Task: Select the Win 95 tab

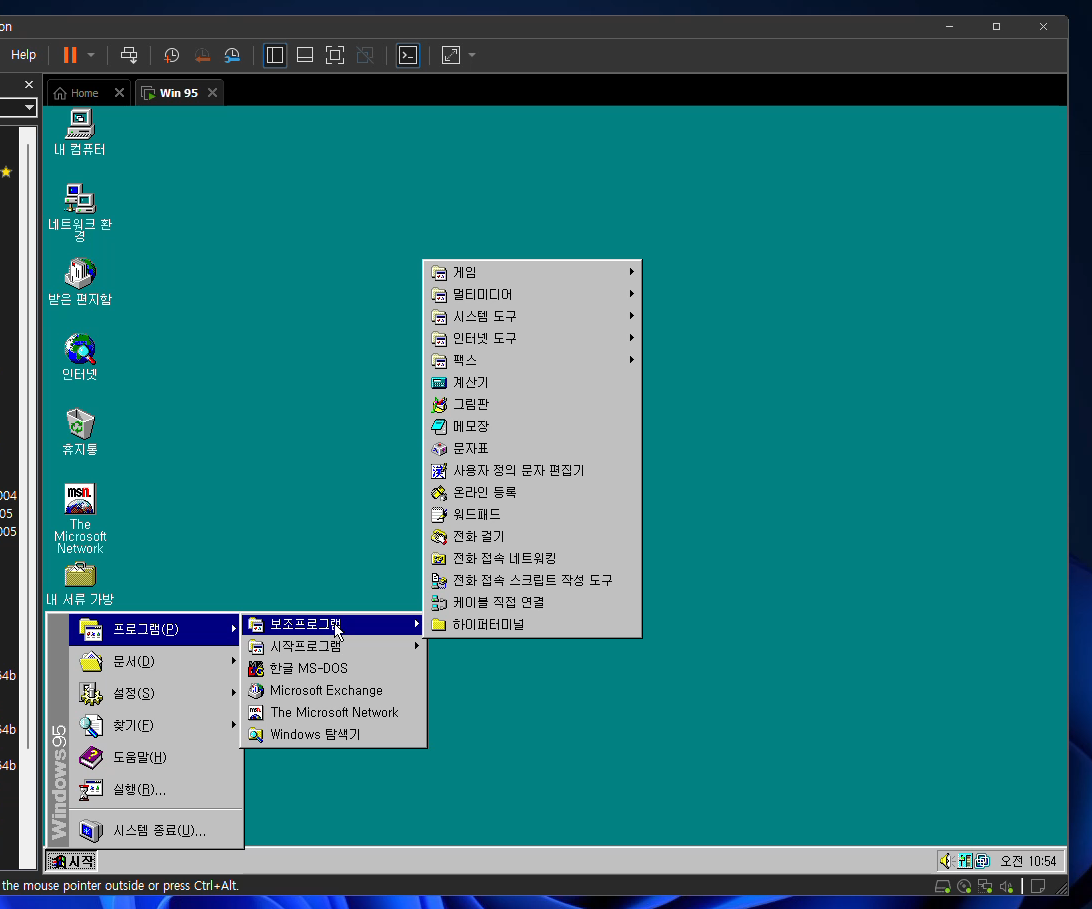Action: (171, 93)
